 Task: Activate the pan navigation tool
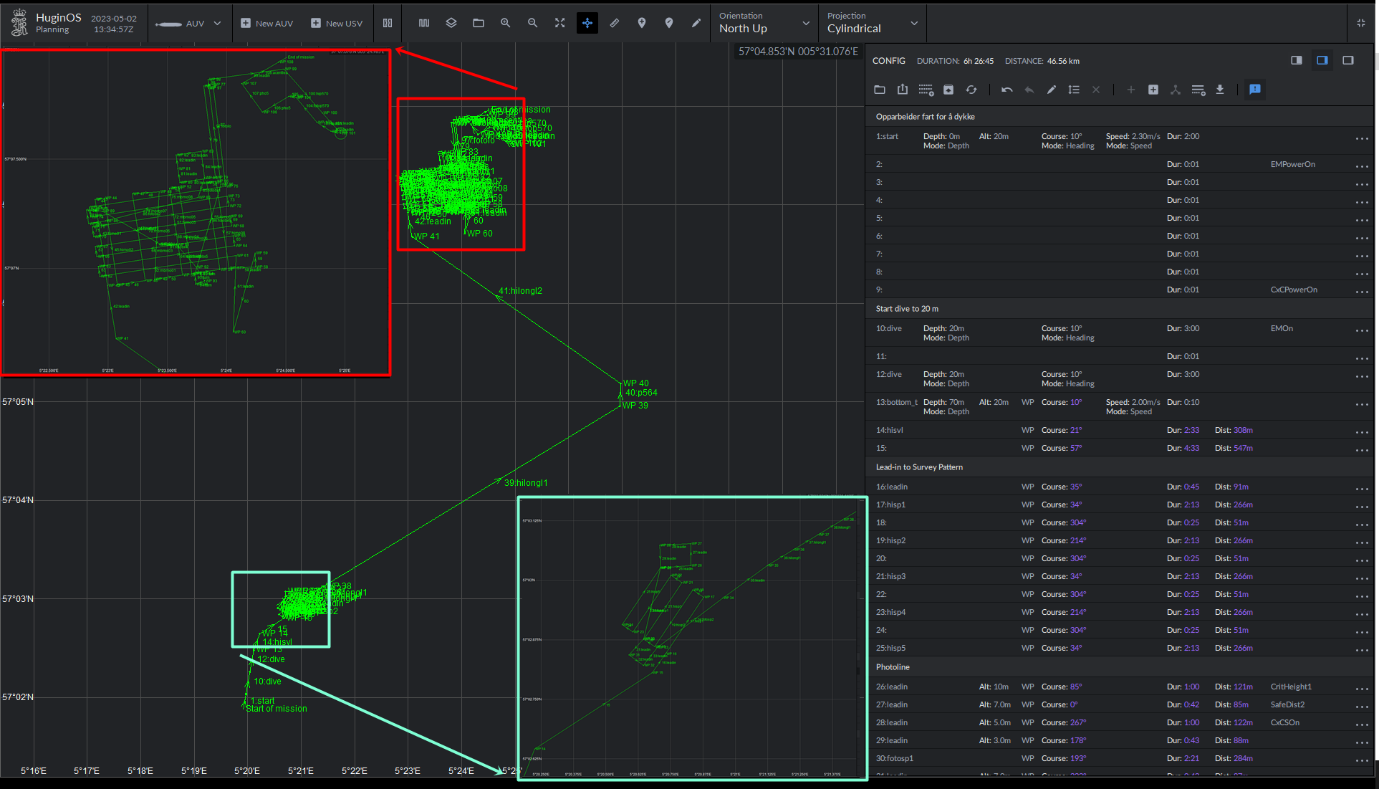586,22
